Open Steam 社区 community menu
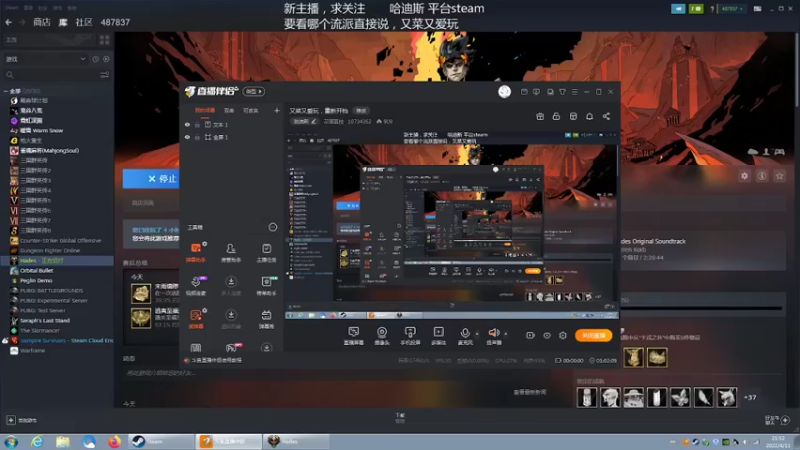The image size is (800, 450). 84,22
